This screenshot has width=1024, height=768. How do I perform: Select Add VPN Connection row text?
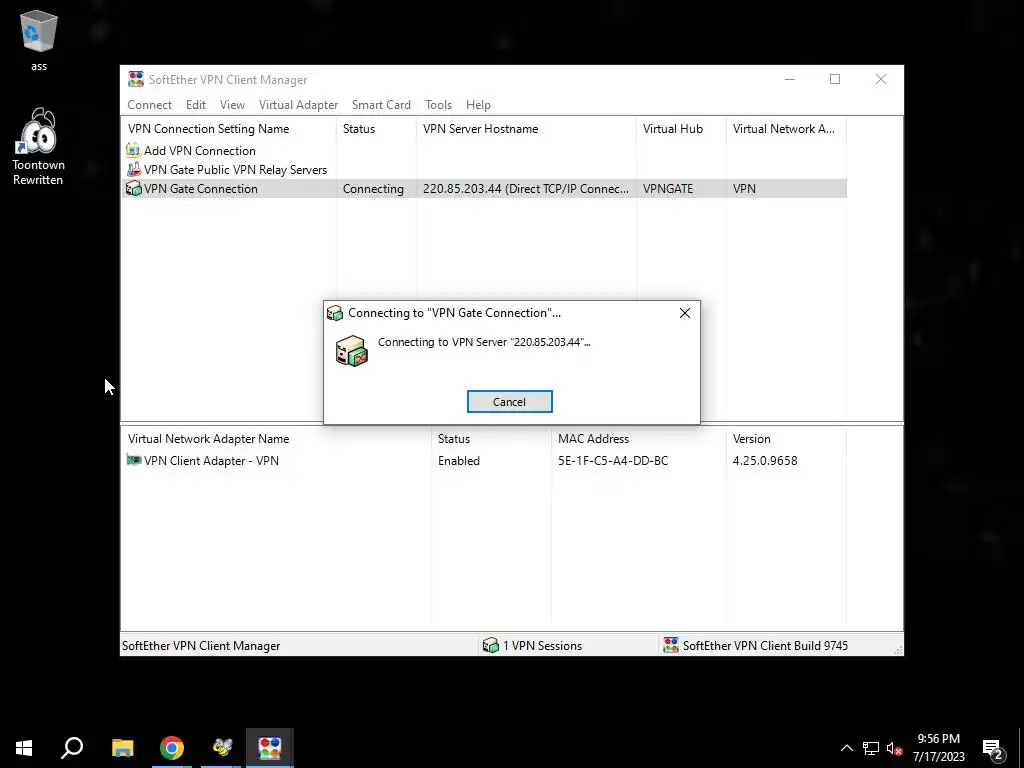coord(200,151)
